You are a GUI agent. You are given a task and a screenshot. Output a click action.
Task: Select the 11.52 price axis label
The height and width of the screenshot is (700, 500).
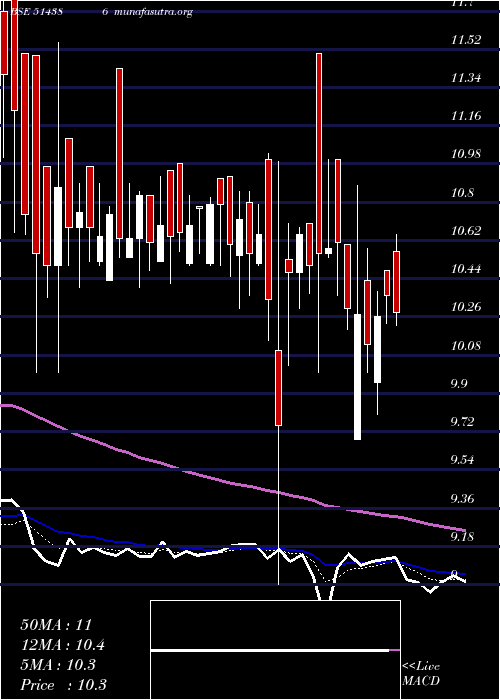click(x=467, y=40)
